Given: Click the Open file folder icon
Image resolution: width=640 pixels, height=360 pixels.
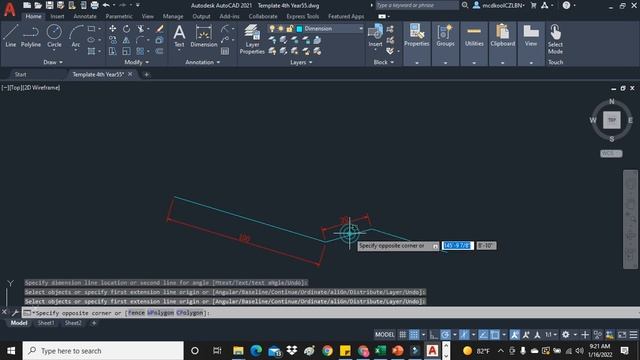Looking at the screenshot, I should pos(38,5).
